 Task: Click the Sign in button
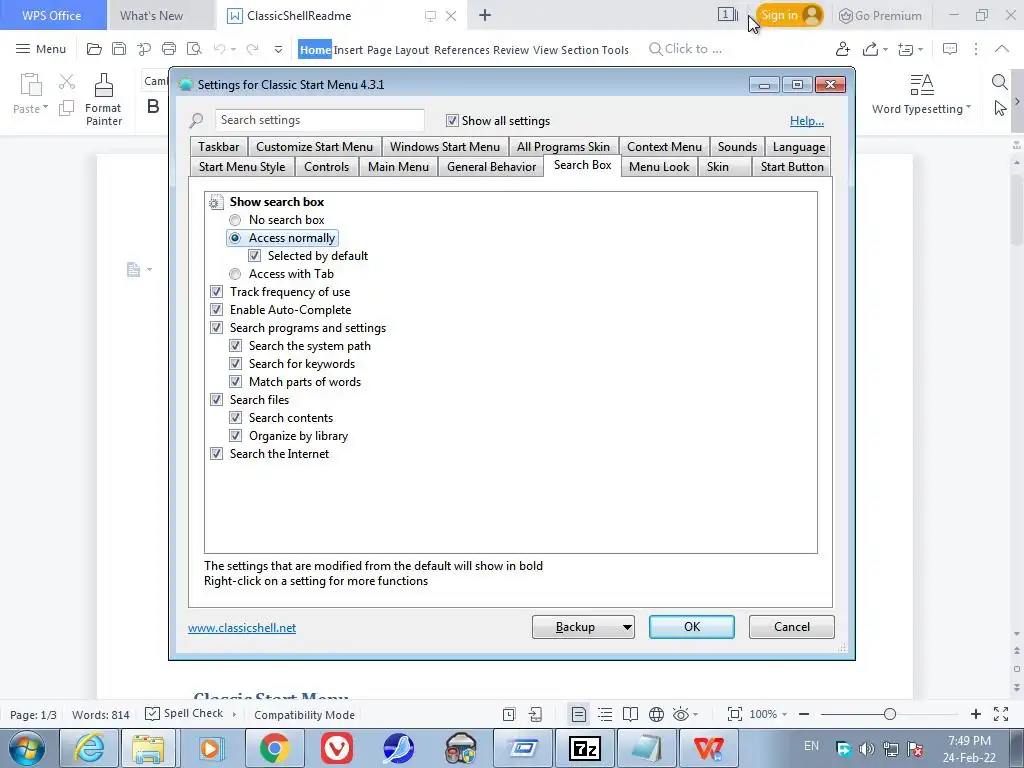click(789, 15)
